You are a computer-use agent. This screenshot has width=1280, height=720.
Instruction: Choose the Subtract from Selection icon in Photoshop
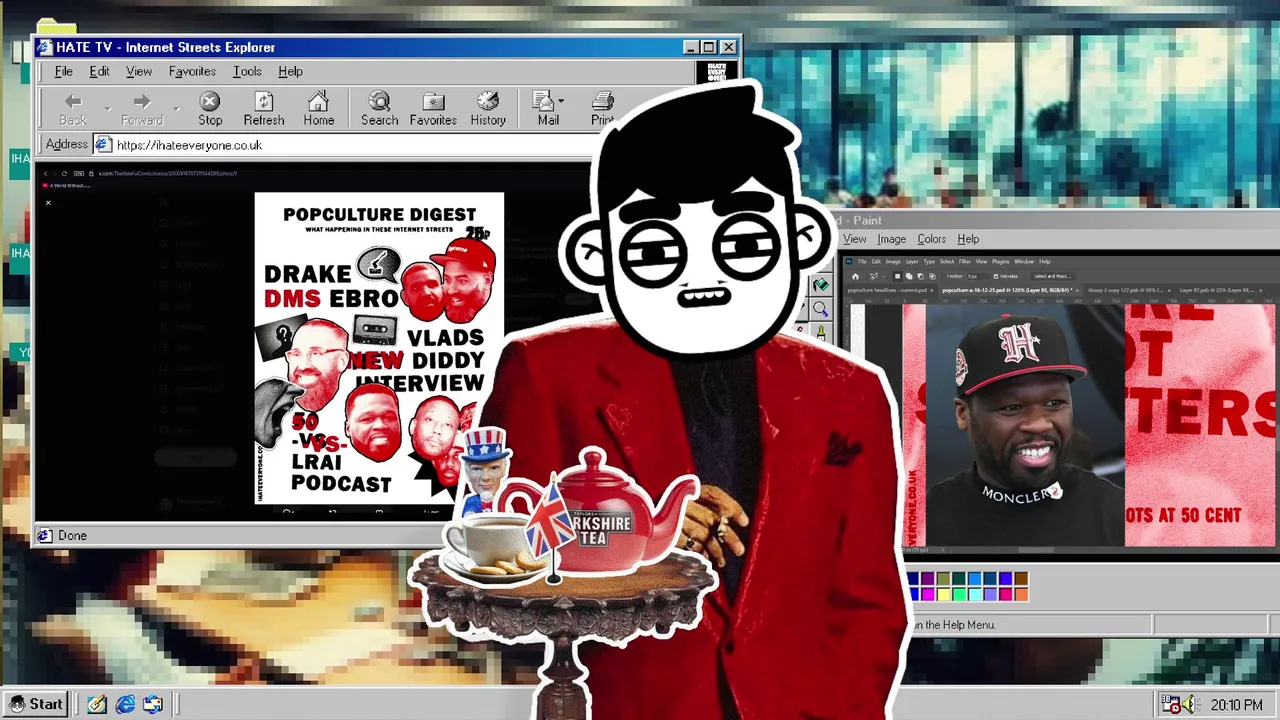pos(921,276)
